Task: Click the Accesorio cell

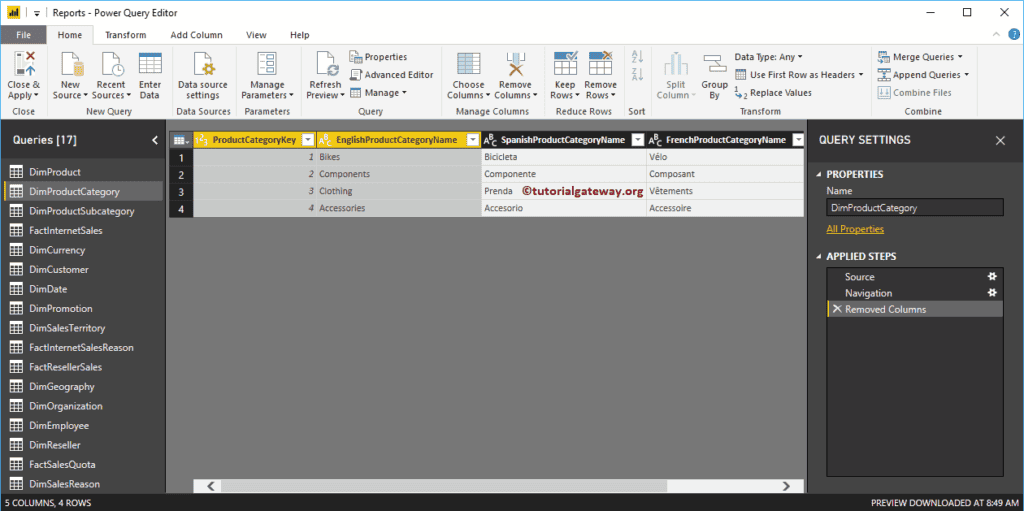Action: 563,208
